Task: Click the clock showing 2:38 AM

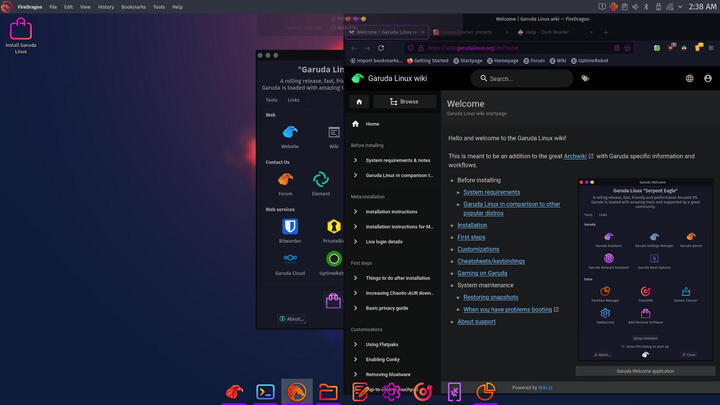Action: [x=702, y=6]
